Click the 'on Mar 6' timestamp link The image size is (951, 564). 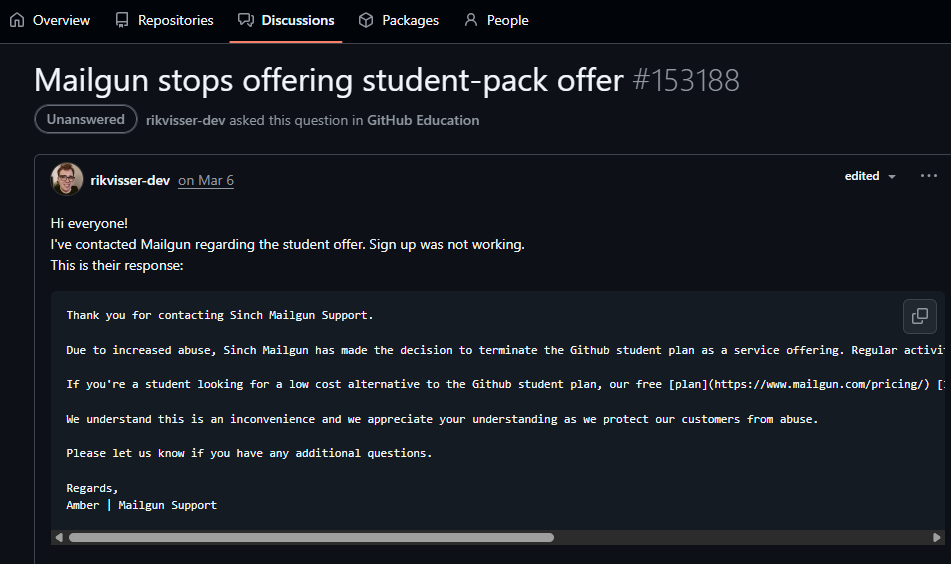[205, 181]
